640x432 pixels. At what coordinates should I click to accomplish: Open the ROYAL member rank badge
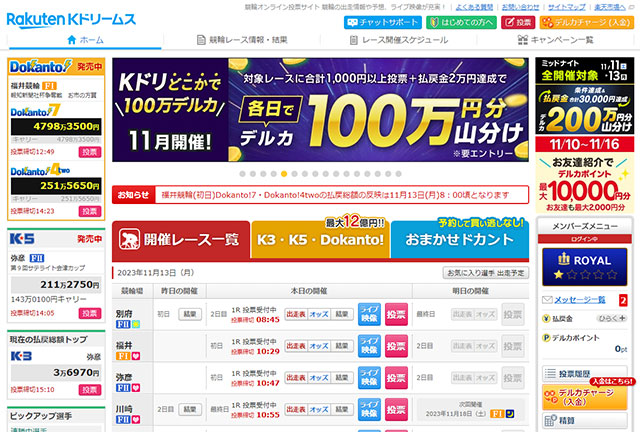584,267
